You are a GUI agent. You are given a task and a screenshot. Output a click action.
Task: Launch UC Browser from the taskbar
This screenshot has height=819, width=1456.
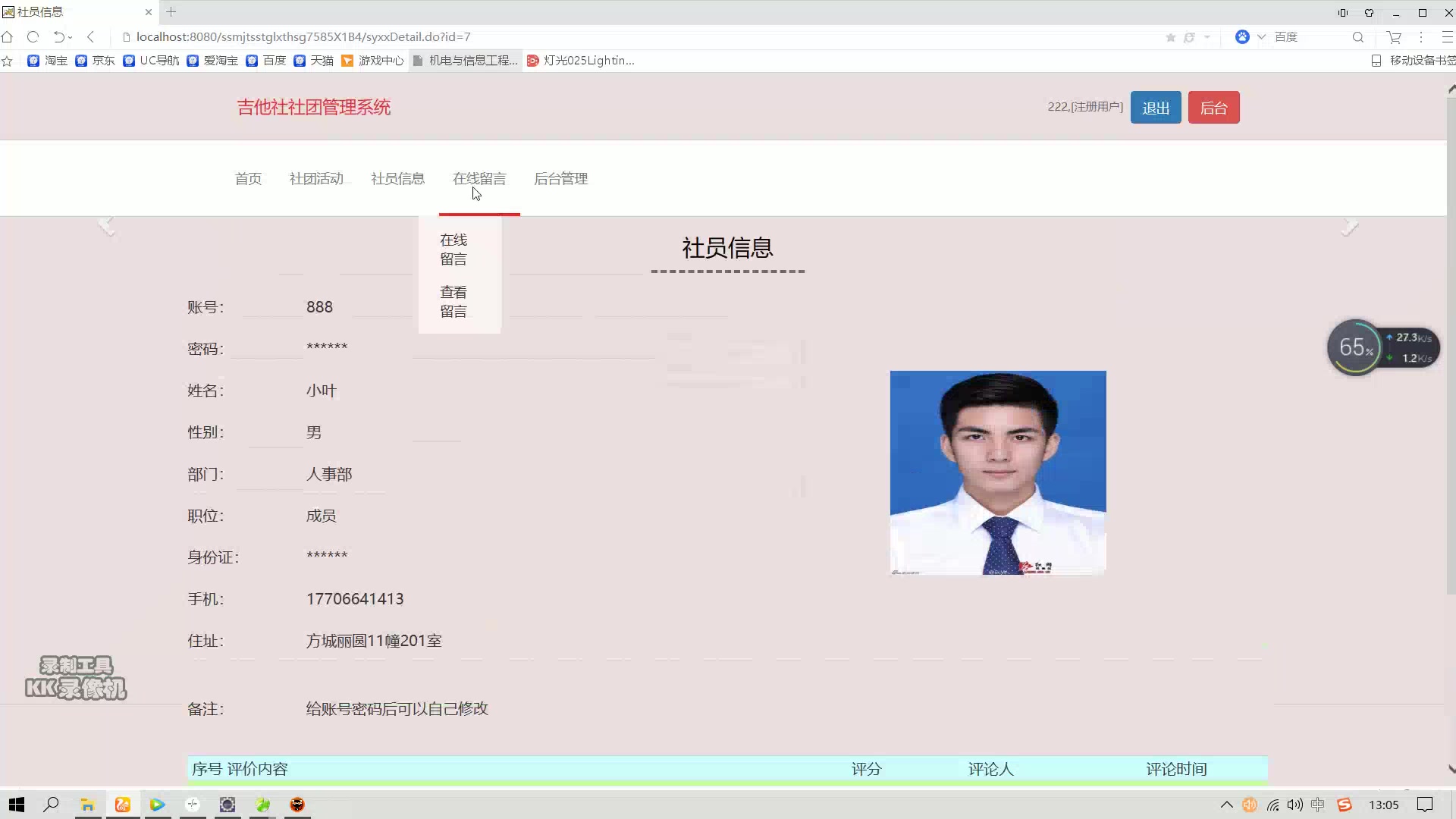pos(123,804)
